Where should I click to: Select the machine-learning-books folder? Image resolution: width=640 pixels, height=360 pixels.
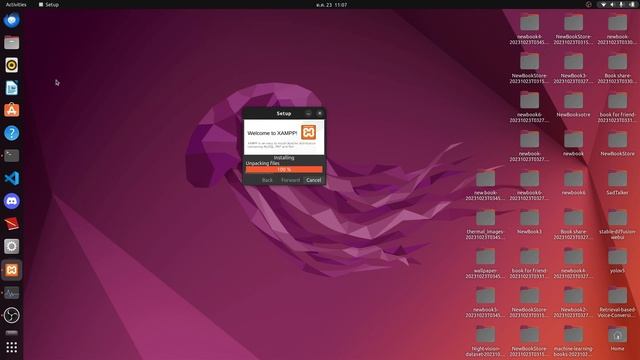tap(573, 341)
